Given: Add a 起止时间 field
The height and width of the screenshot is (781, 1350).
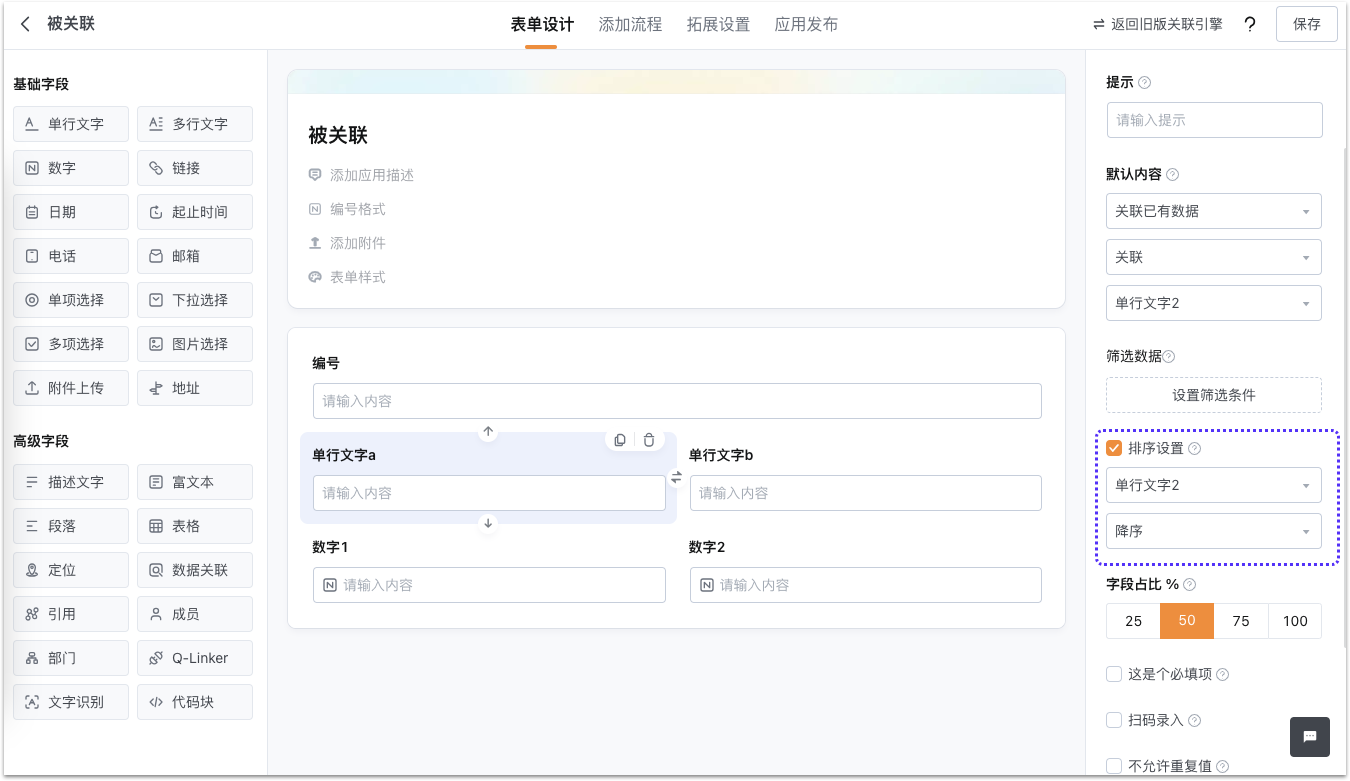Looking at the screenshot, I should pyautogui.click(x=195, y=212).
